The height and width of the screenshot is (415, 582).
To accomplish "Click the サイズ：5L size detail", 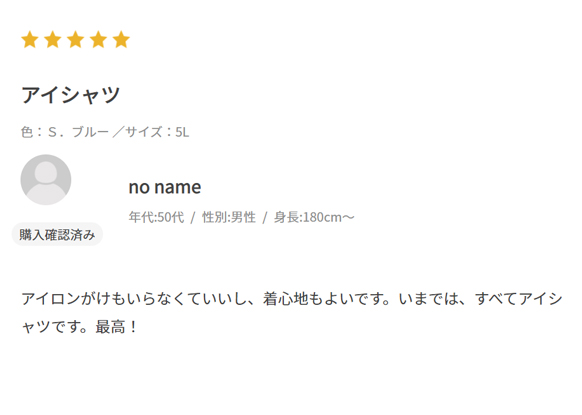I will pos(157,132).
